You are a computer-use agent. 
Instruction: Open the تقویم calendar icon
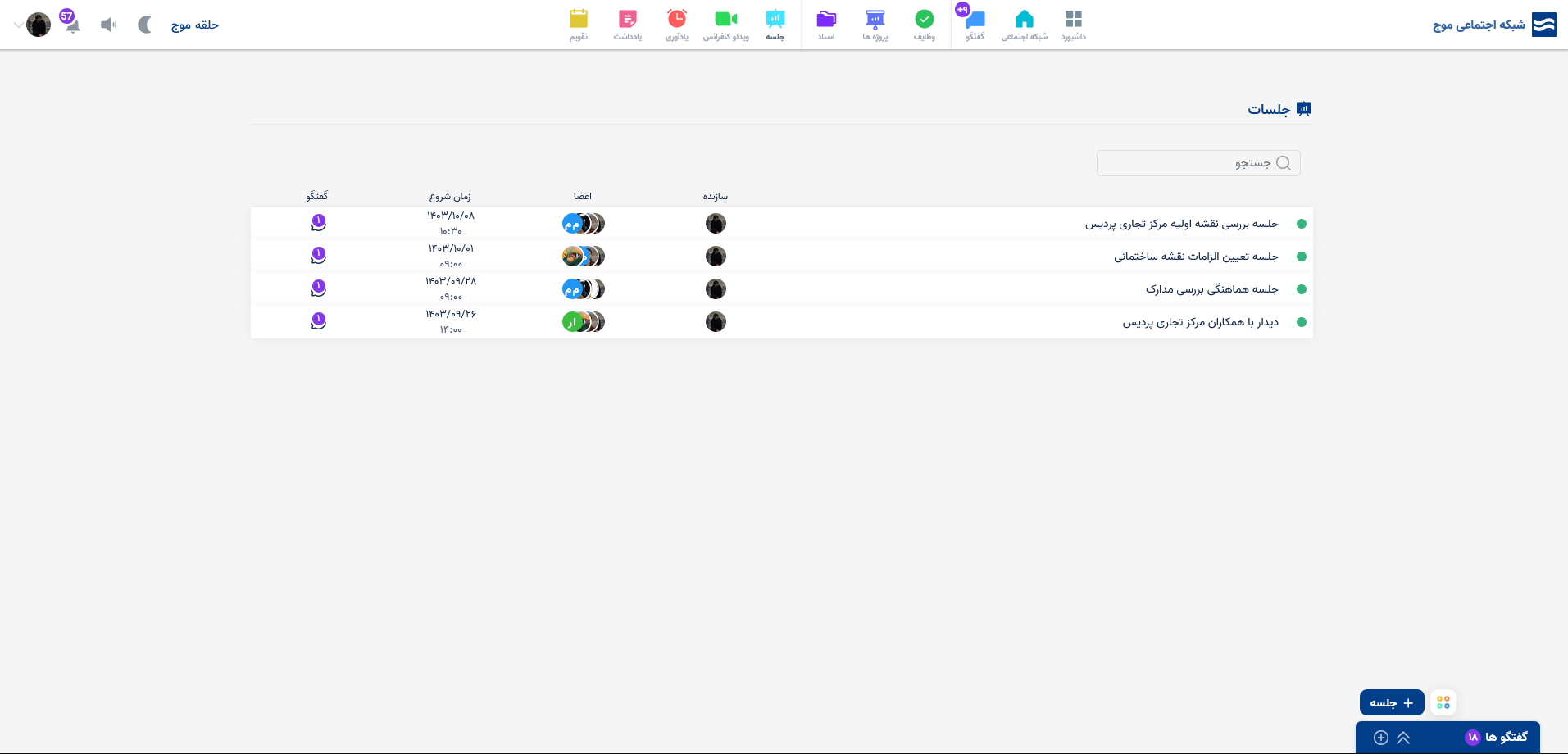tap(579, 19)
